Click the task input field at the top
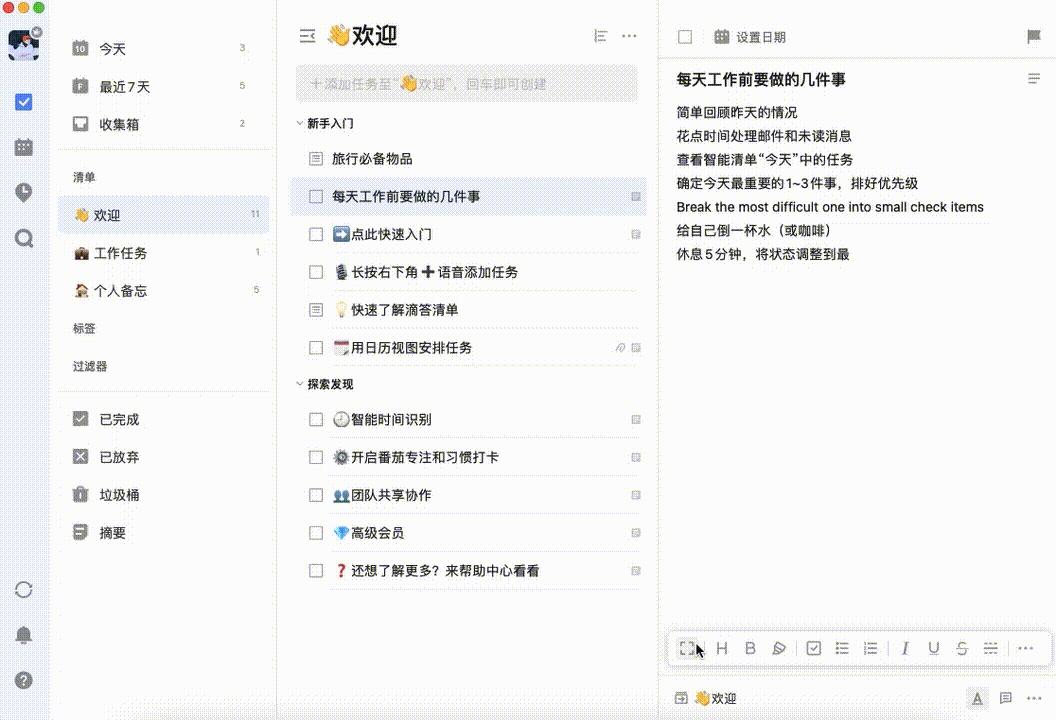This screenshot has width=1056, height=720. [466, 83]
